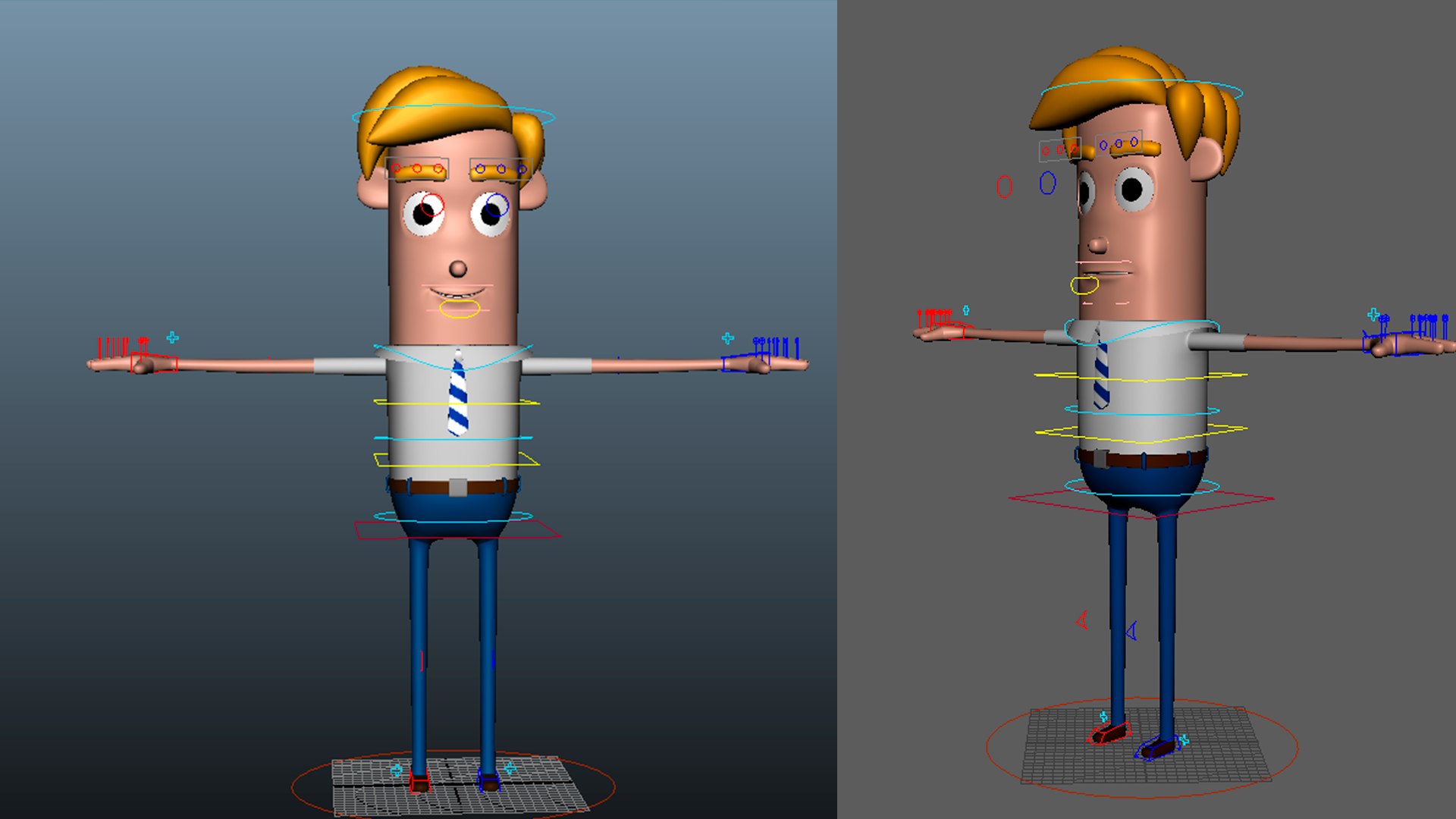Click cyan plus near red hand, perspective view
1456x819 pixels.
966,310
